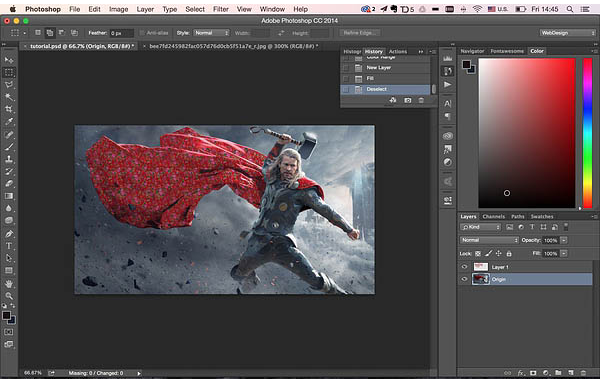Toggle Quick Mask mode in toolbox
Screen dimensions: 601x379
point(9,332)
